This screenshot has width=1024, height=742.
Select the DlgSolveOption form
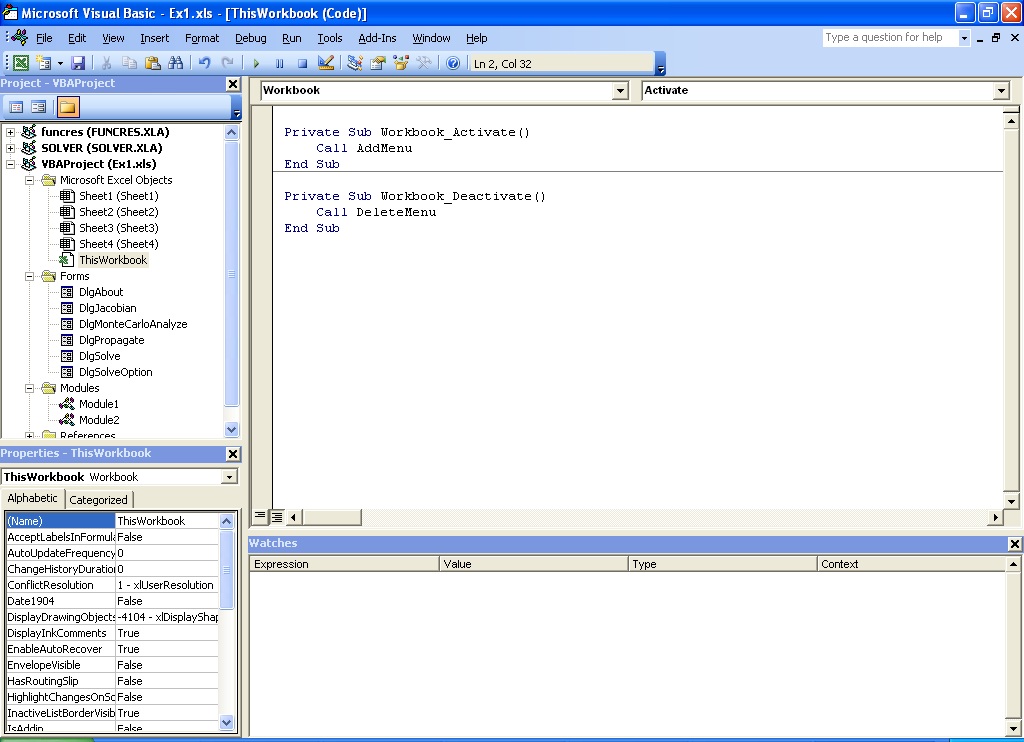[116, 372]
